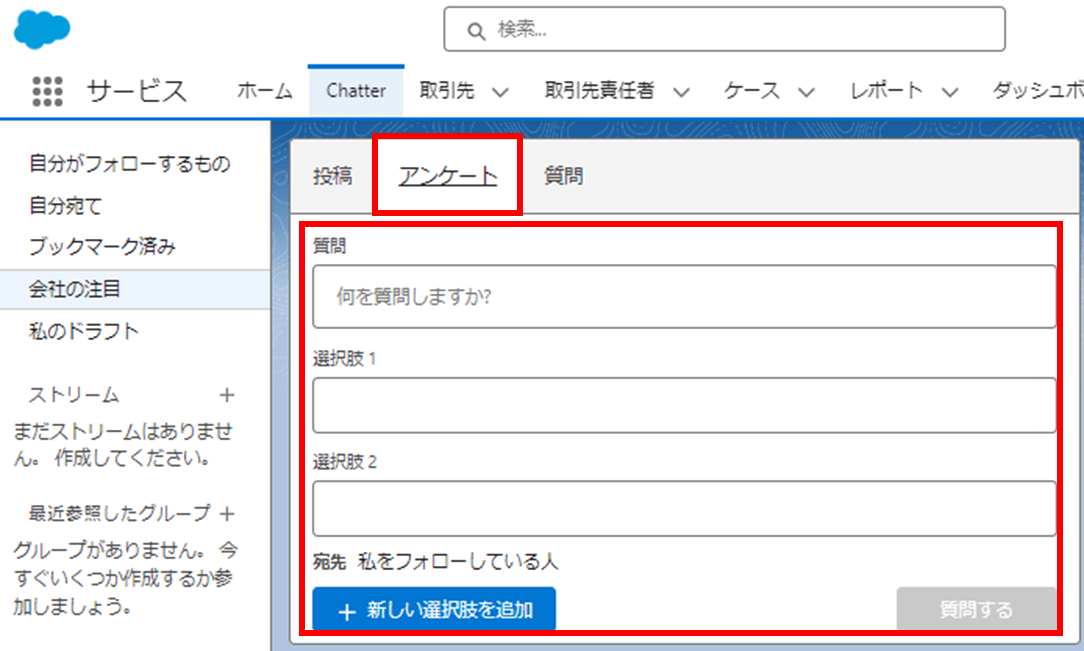Click the 選択肢 2 text field
The height and width of the screenshot is (651, 1084).
coord(685,508)
